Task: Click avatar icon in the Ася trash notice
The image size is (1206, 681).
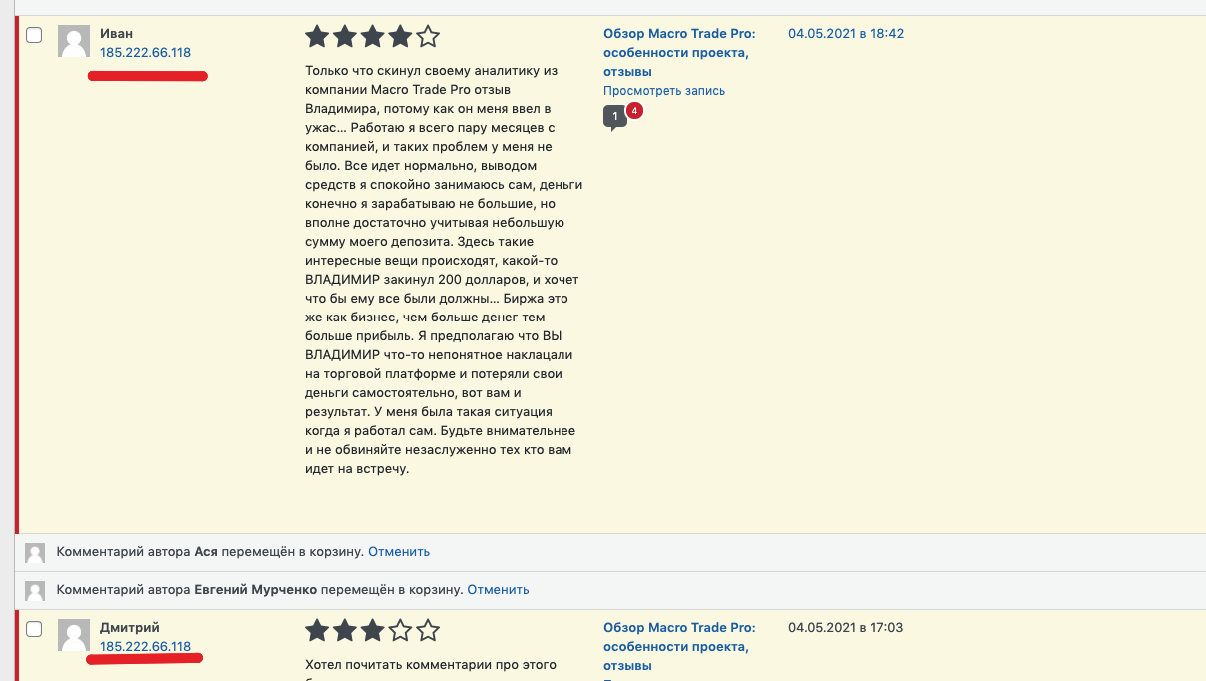Action: coord(35,553)
